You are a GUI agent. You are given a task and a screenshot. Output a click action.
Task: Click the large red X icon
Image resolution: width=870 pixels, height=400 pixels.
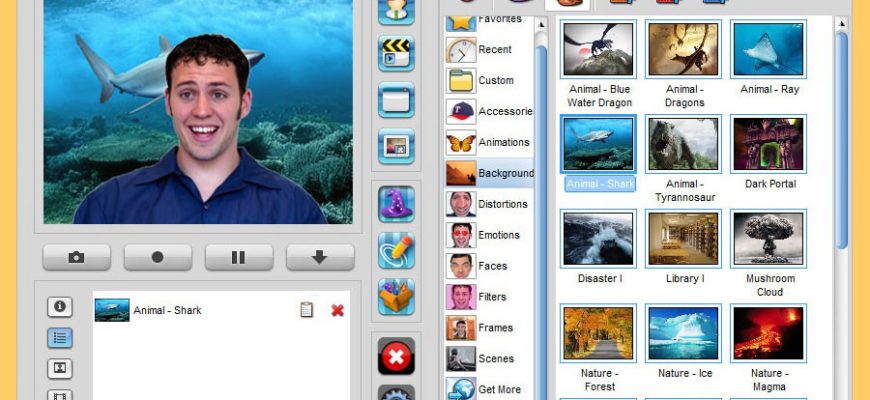point(396,356)
